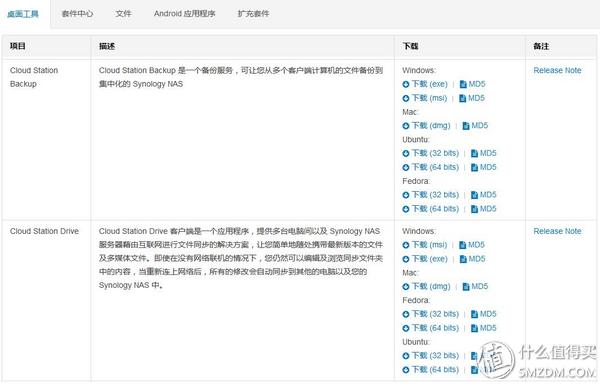Click 'Ubuntu:' label in Backup row
Image resolution: width=600 pixels, height=384 pixels.
pyautogui.click(x=416, y=140)
